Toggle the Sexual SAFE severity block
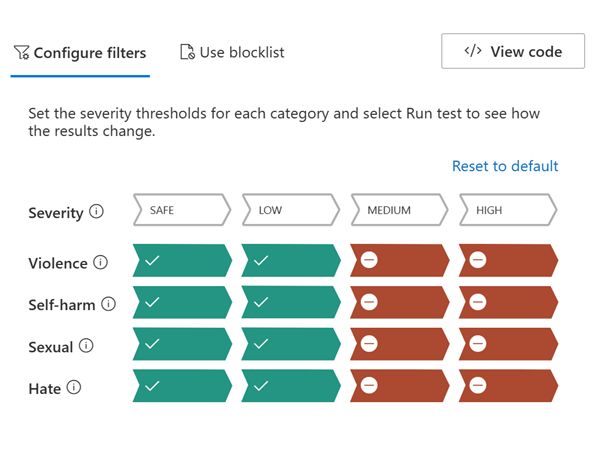This screenshot has height=469, width=609. point(182,344)
